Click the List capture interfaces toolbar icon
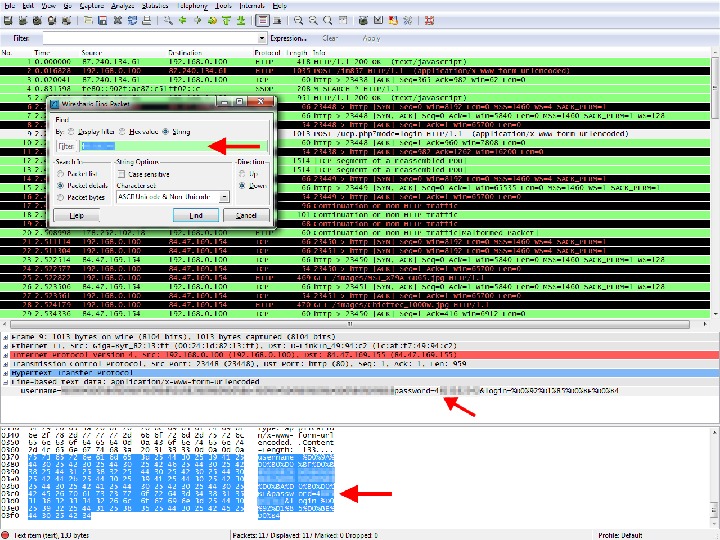The image size is (720, 540). [x=8, y=21]
